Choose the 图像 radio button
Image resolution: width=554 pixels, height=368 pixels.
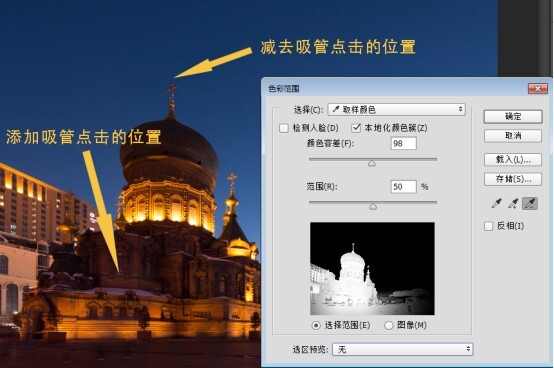pos(388,325)
